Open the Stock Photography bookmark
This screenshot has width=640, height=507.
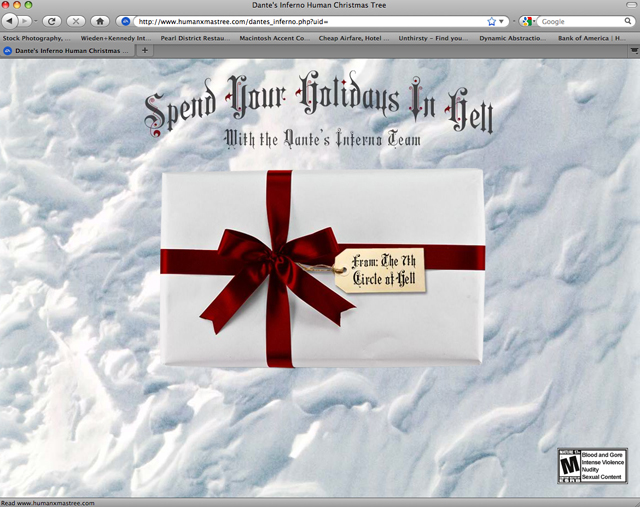coord(36,38)
